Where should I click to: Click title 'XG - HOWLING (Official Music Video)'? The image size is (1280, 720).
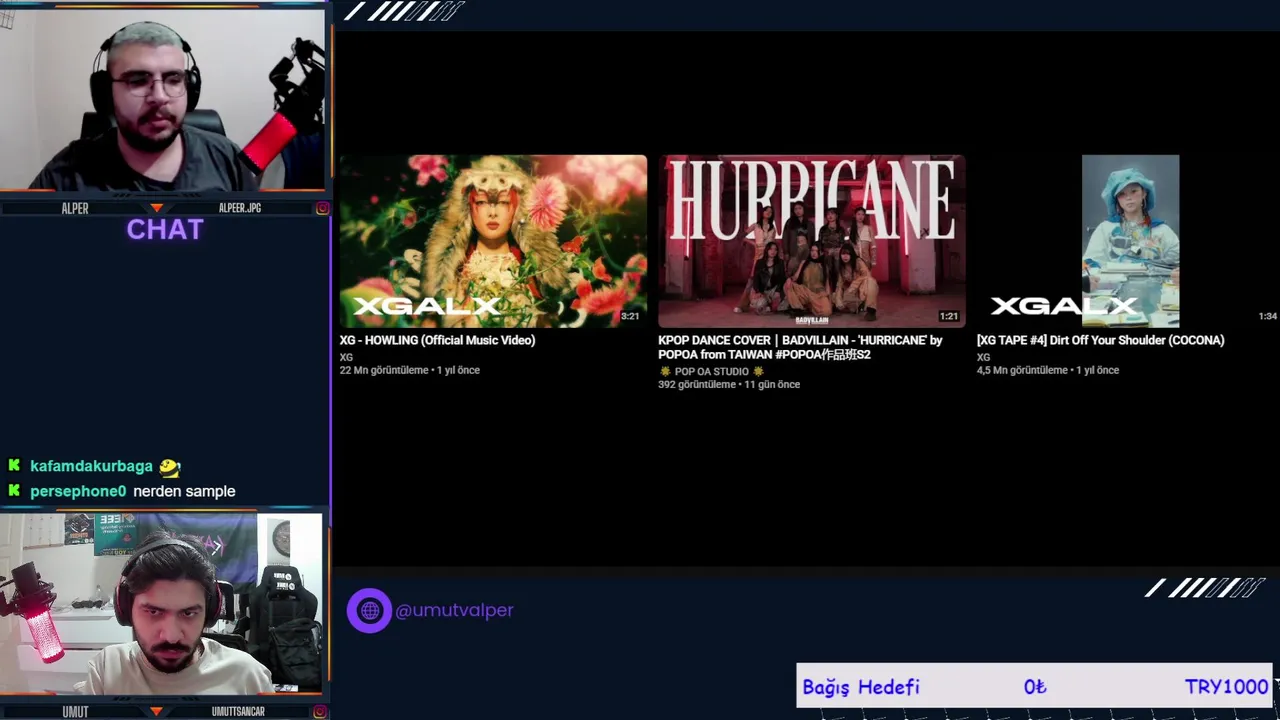tap(437, 340)
